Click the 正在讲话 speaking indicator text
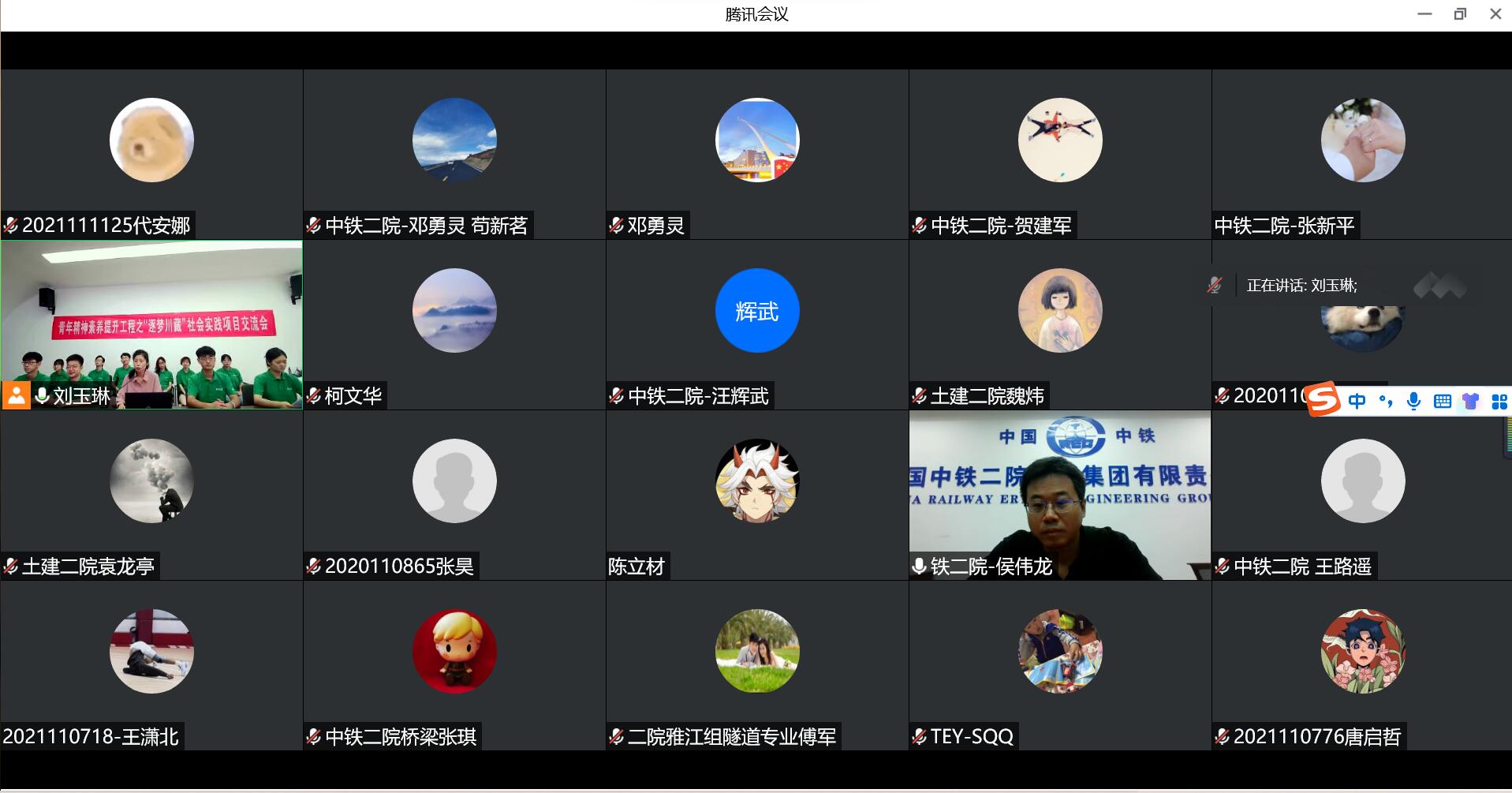The image size is (1512, 793). (1301, 286)
